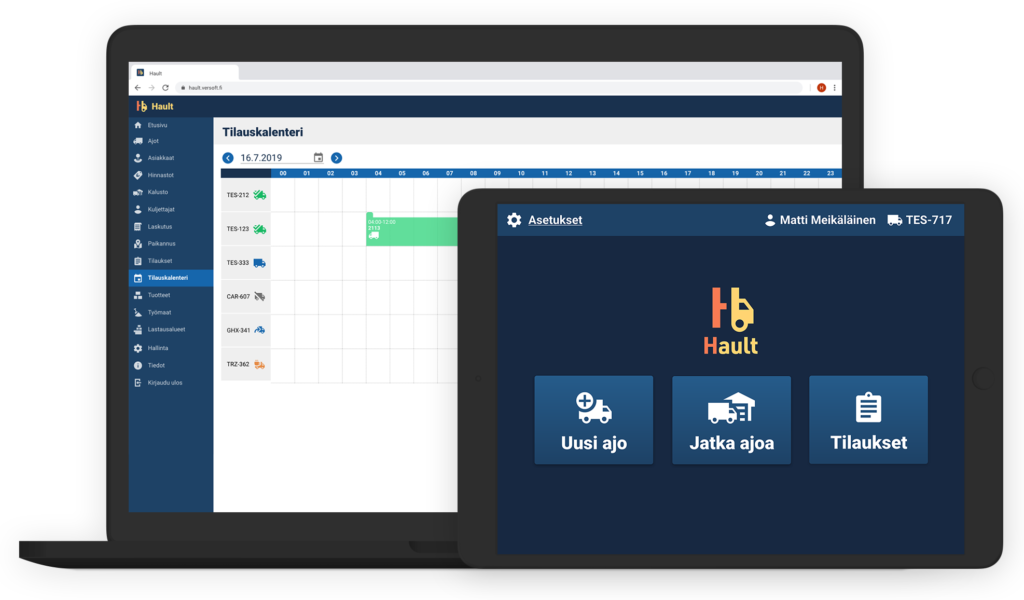Click the browser back arrow

pyautogui.click(x=137, y=87)
